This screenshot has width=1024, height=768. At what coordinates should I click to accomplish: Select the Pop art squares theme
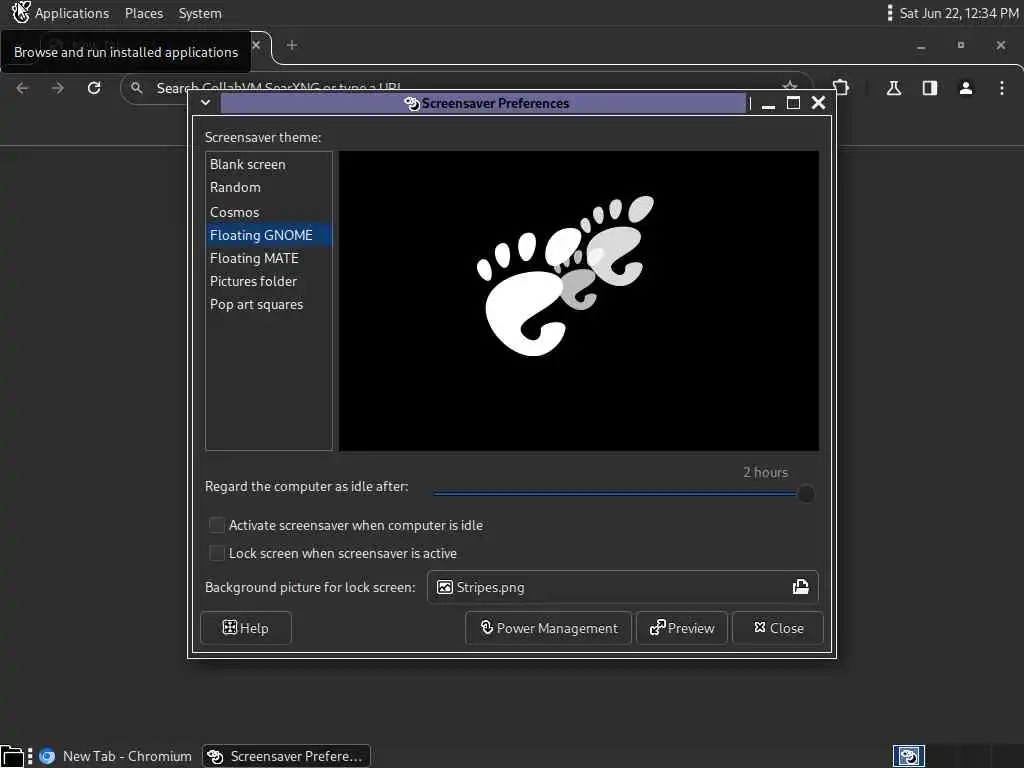click(268, 304)
